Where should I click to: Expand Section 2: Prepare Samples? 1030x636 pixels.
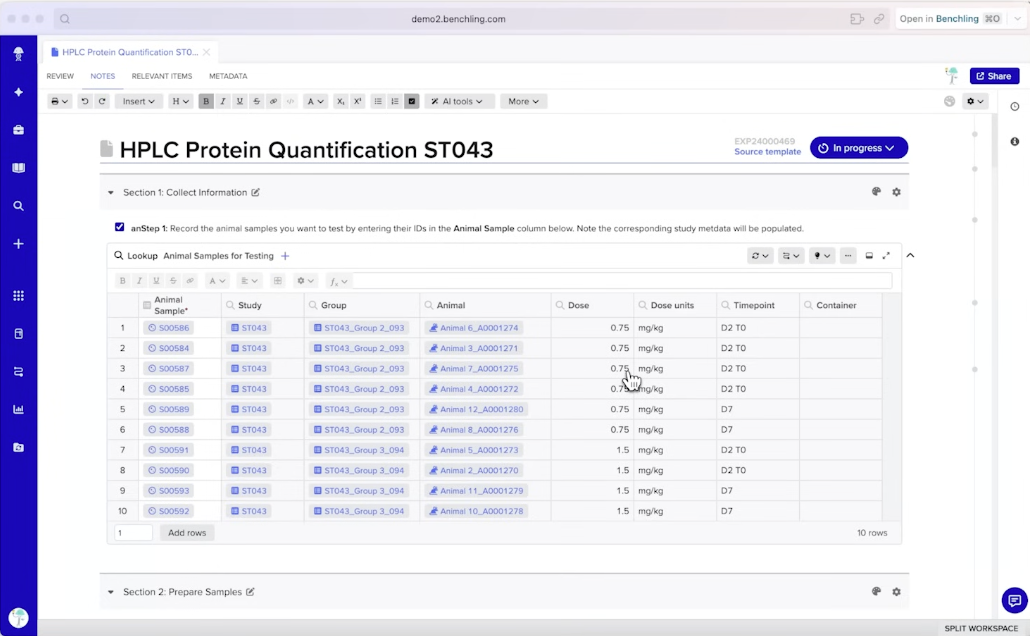(110, 592)
